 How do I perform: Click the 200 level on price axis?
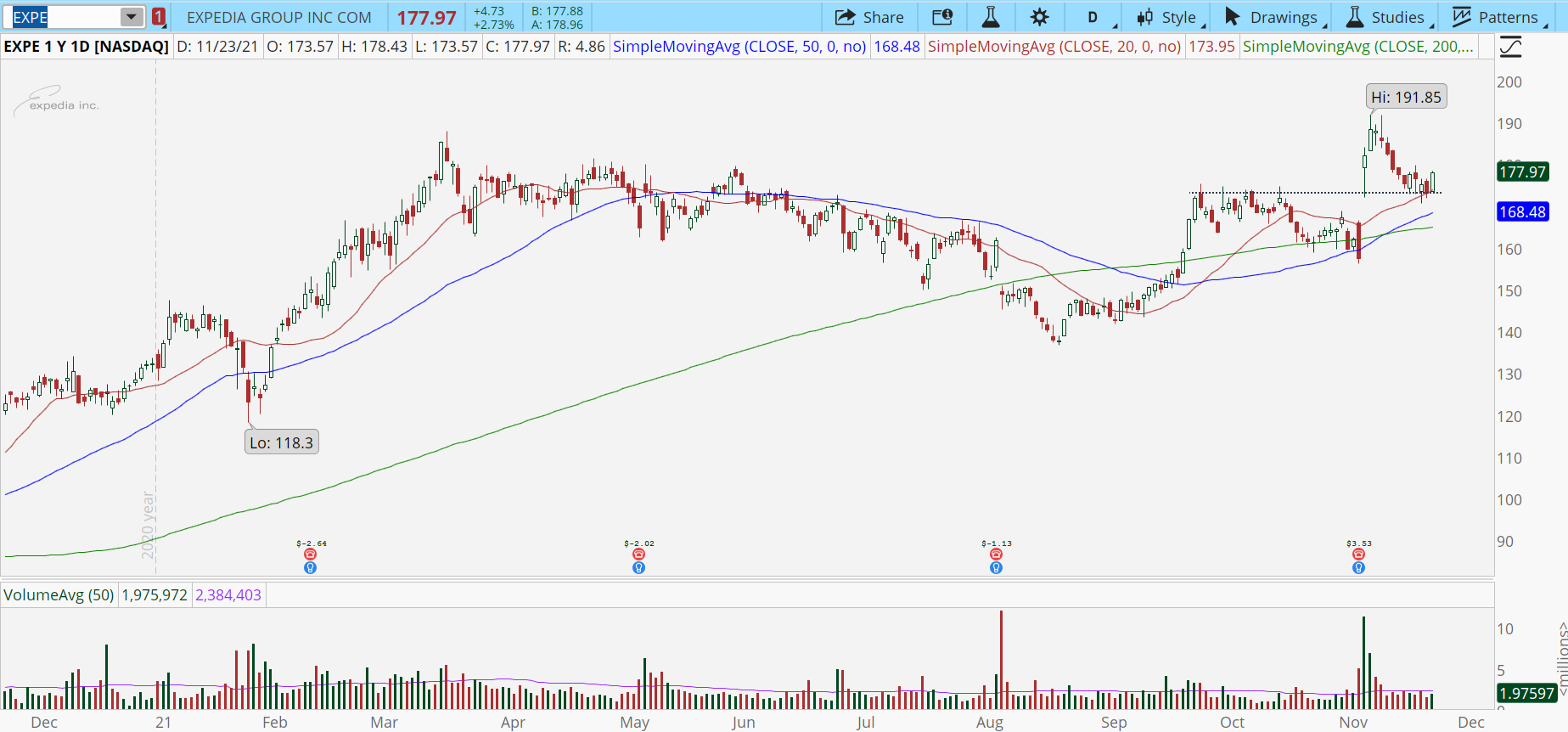[1509, 82]
